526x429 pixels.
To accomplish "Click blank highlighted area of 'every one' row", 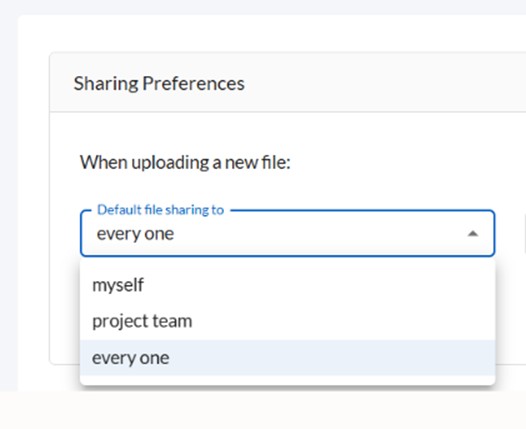I will (x=332, y=358).
